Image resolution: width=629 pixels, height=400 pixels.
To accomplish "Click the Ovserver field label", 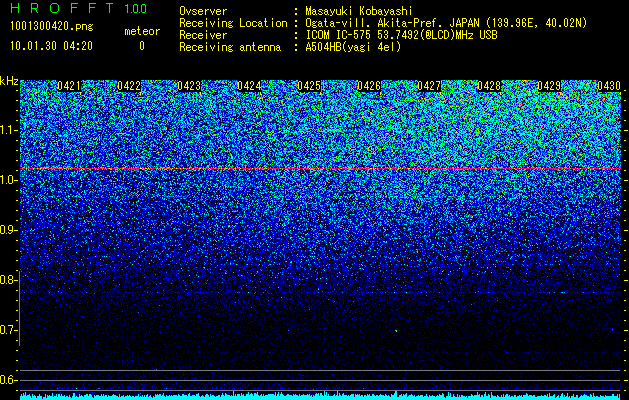I will [203, 11].
